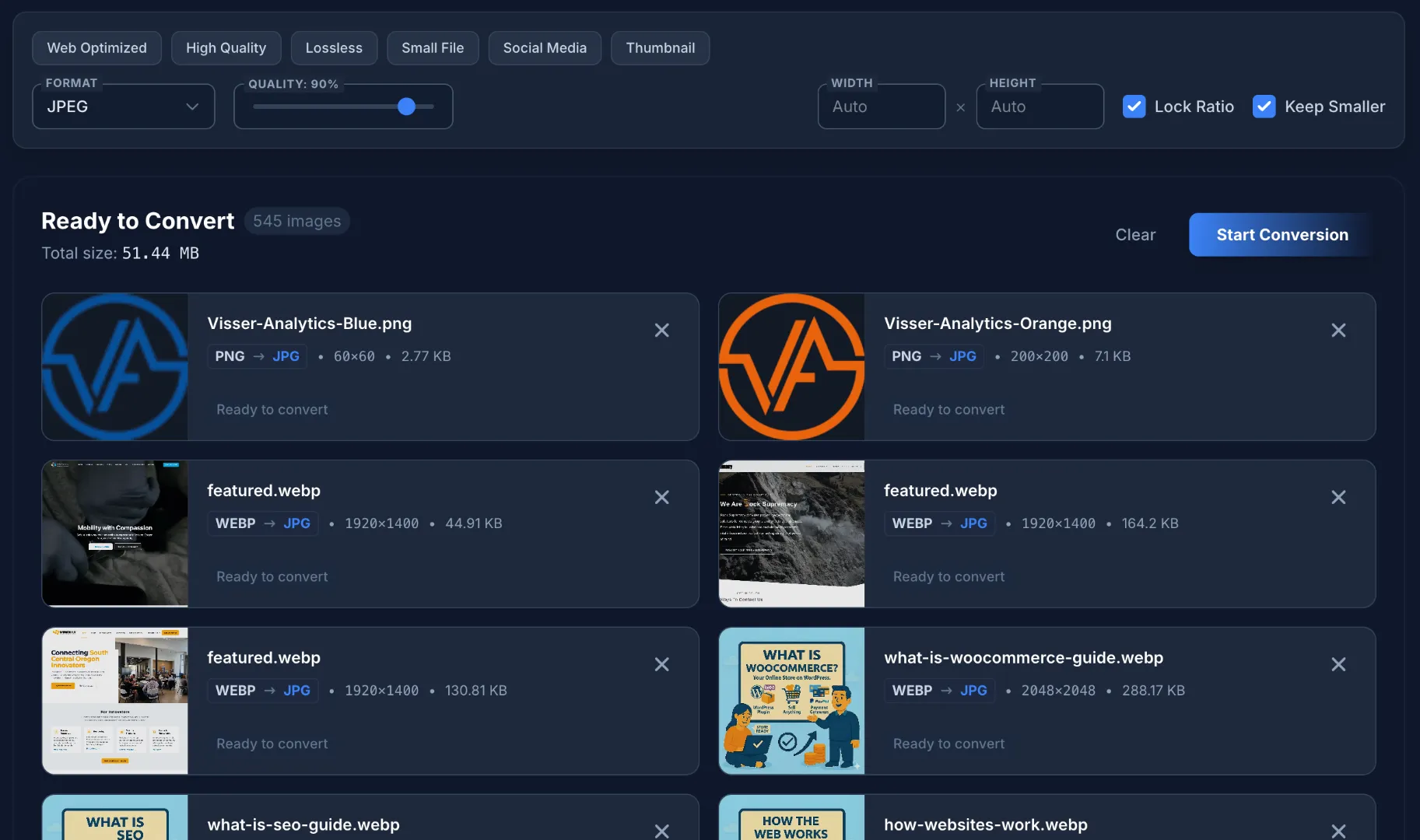This screenshot has width=1420, height=840.
Task: Clear all queued images
Action: click(x=1135, y=234)
